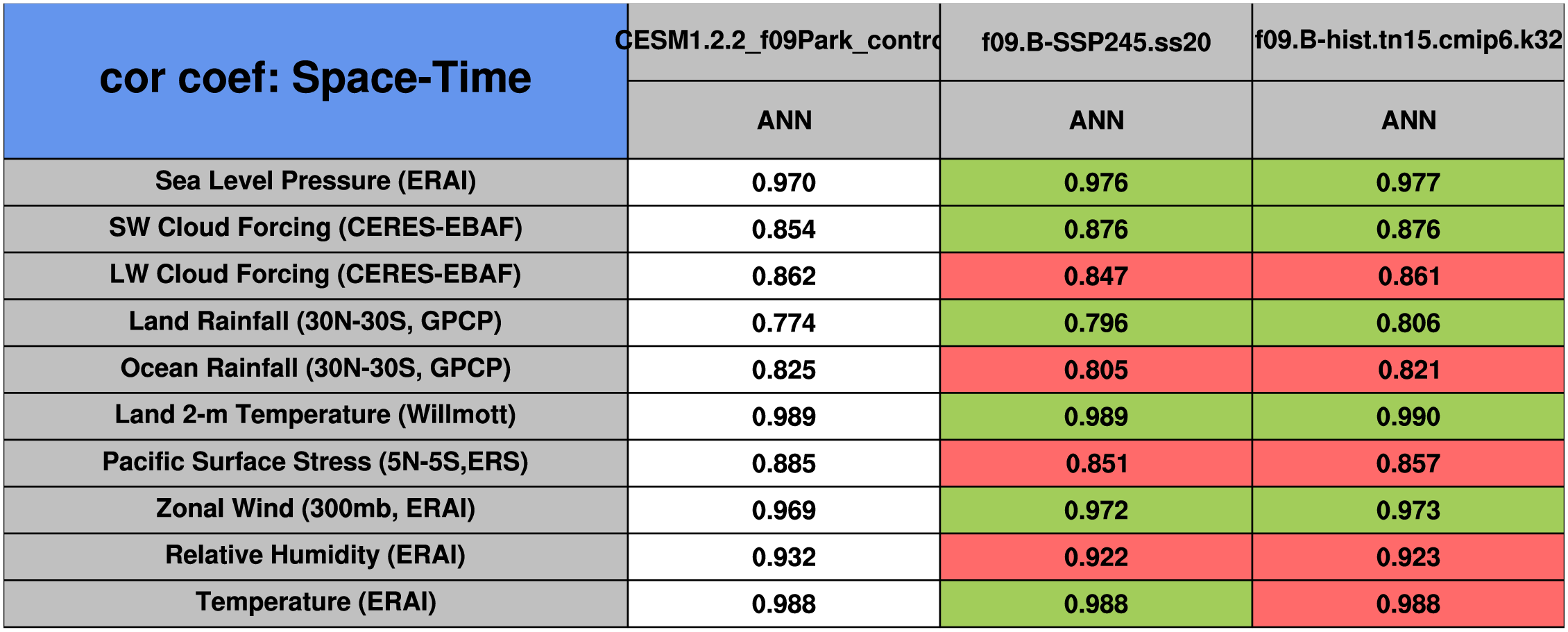Screen dimensions: 1568x632
Task: Select the f09.B-SSP245.ss20 column header
Action: pos(1096,42)
